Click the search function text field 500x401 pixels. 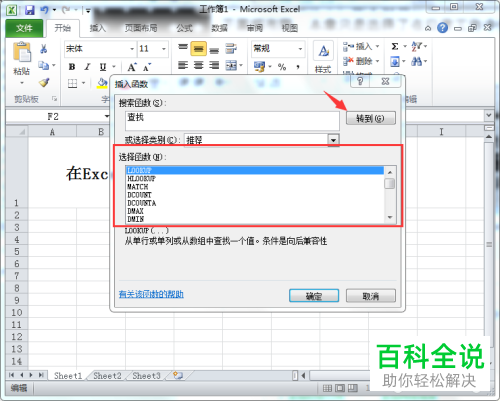(x=232, y=121)
